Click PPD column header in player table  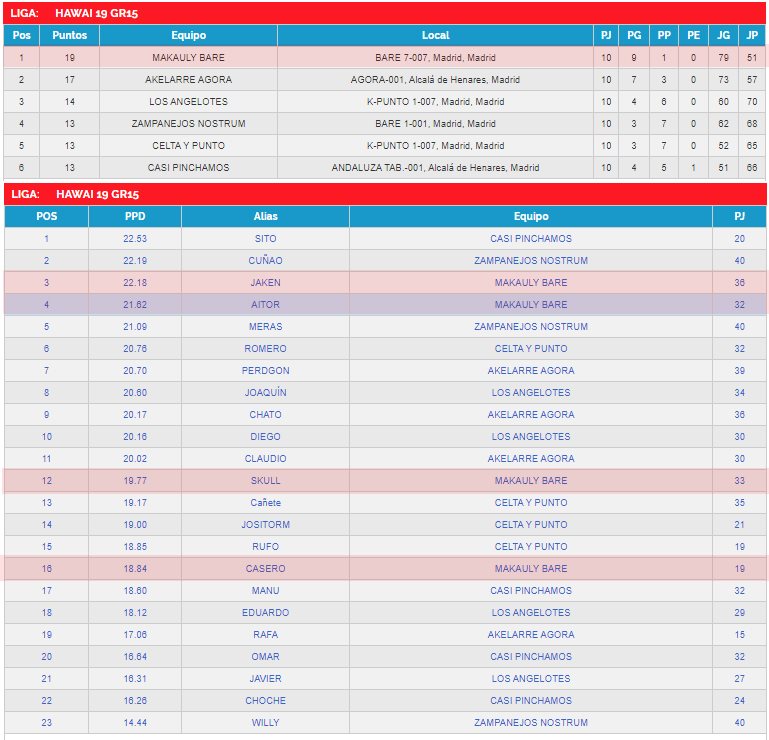(x=135, y=216)
